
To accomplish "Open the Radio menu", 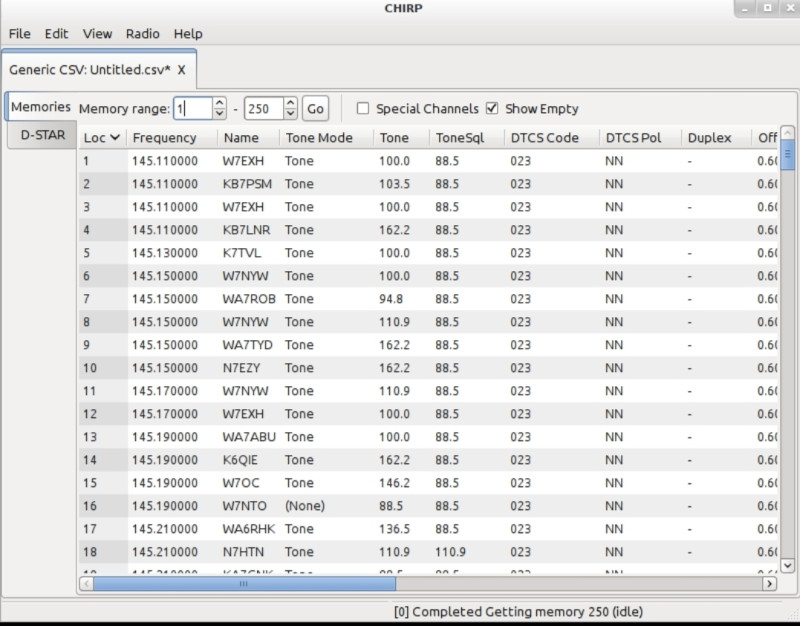I will [142, 33].
